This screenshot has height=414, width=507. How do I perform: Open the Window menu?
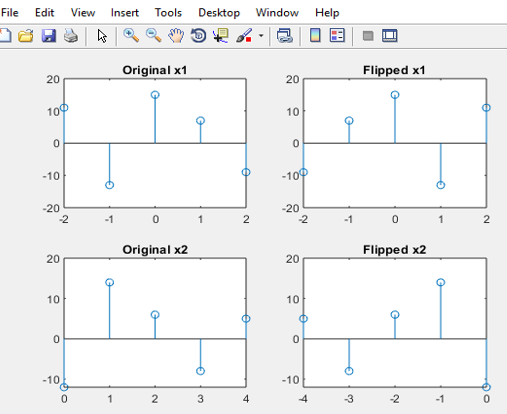coord(277,13)
